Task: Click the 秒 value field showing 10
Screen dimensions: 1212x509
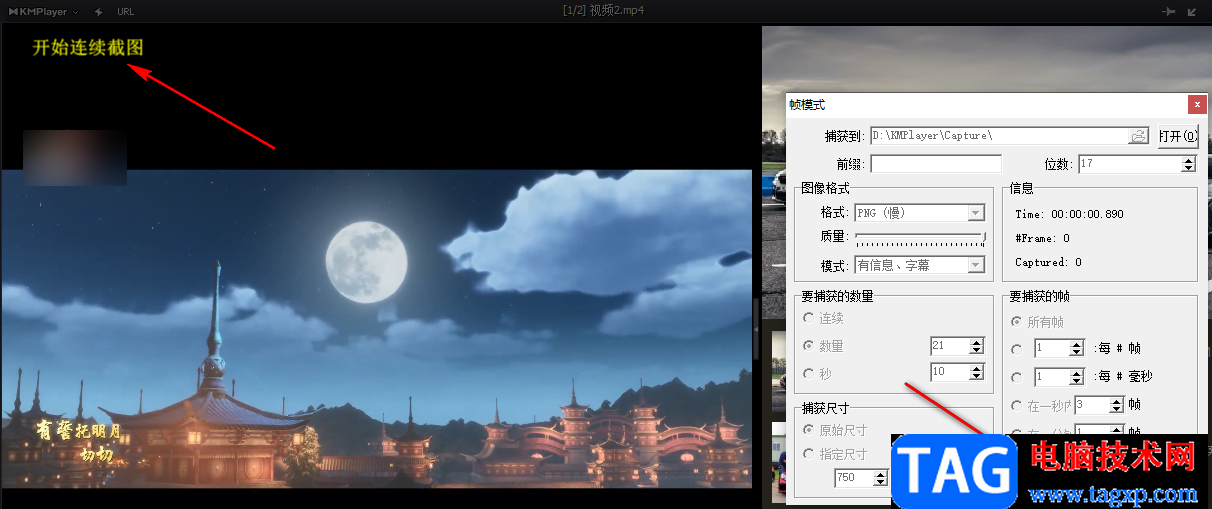Action: [x=949, y=373]
